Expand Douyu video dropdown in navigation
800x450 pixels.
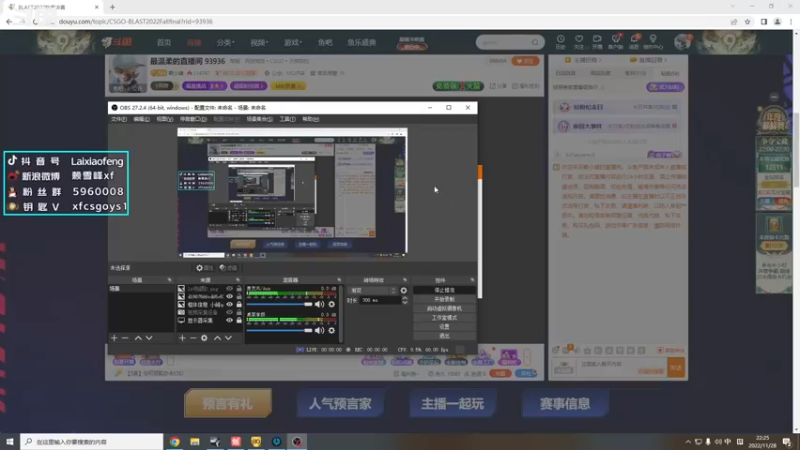tap(259, 42)
